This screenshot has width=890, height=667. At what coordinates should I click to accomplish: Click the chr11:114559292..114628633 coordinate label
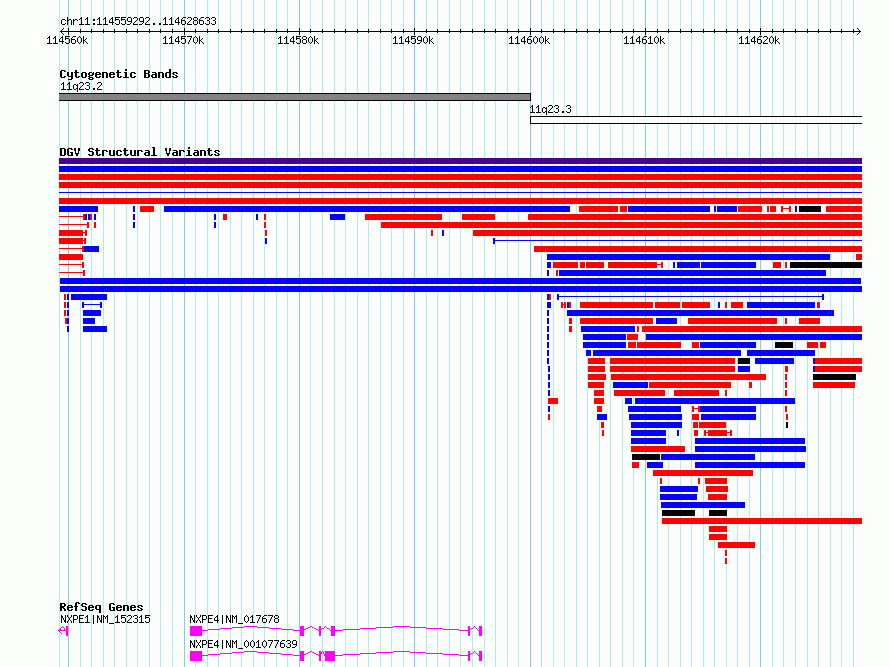tap(138, 21)
